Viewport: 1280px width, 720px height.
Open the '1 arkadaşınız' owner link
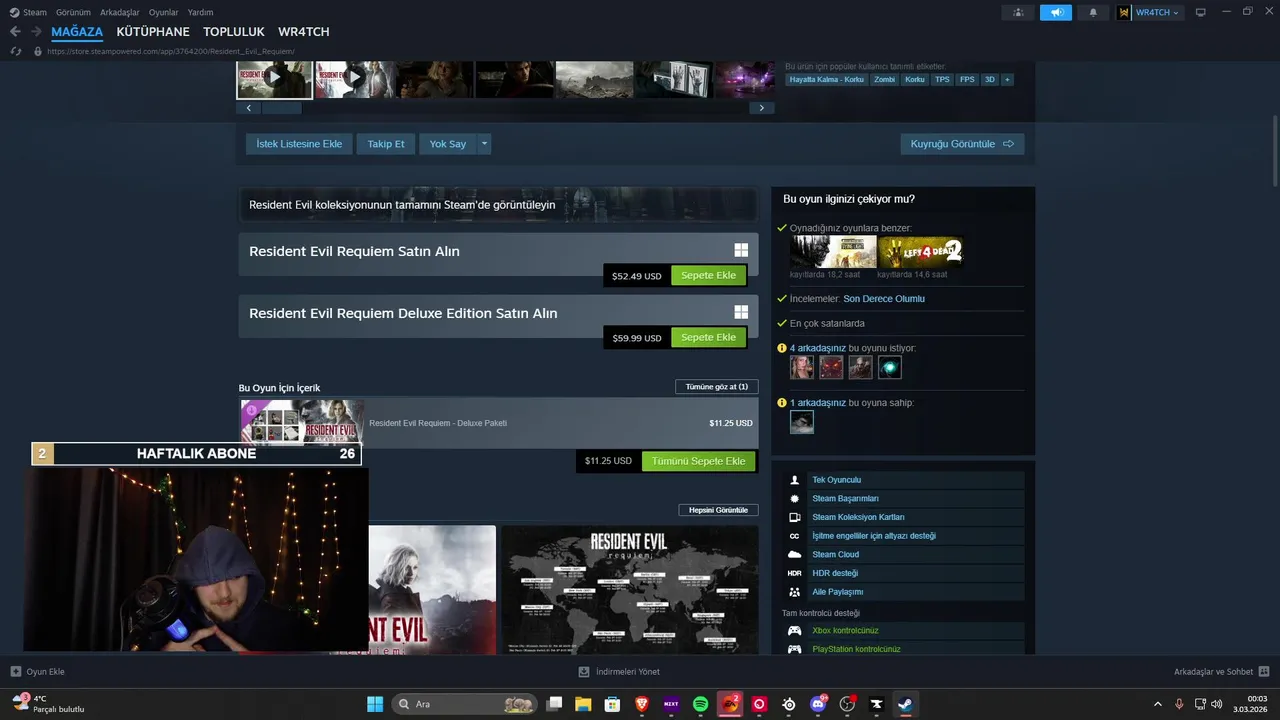818,403
